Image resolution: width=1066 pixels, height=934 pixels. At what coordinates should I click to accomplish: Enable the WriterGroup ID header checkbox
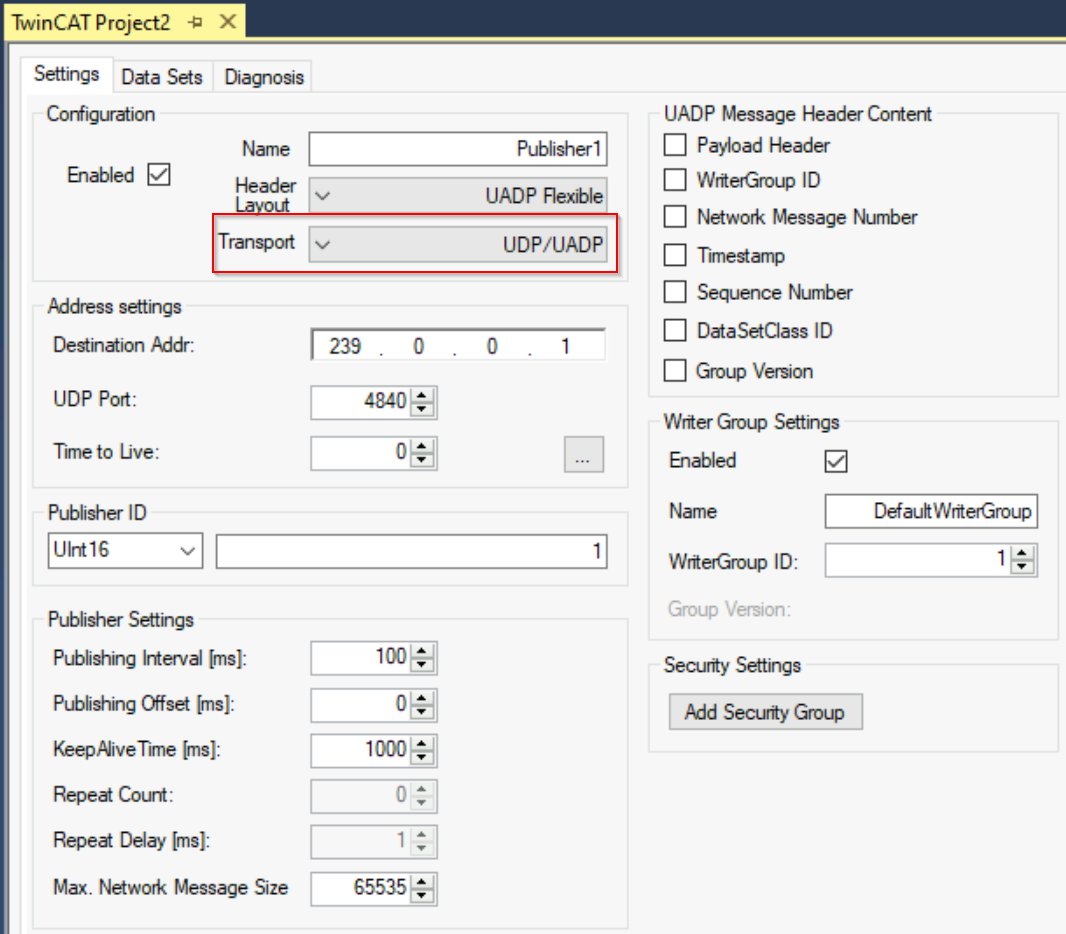point(675,180)
